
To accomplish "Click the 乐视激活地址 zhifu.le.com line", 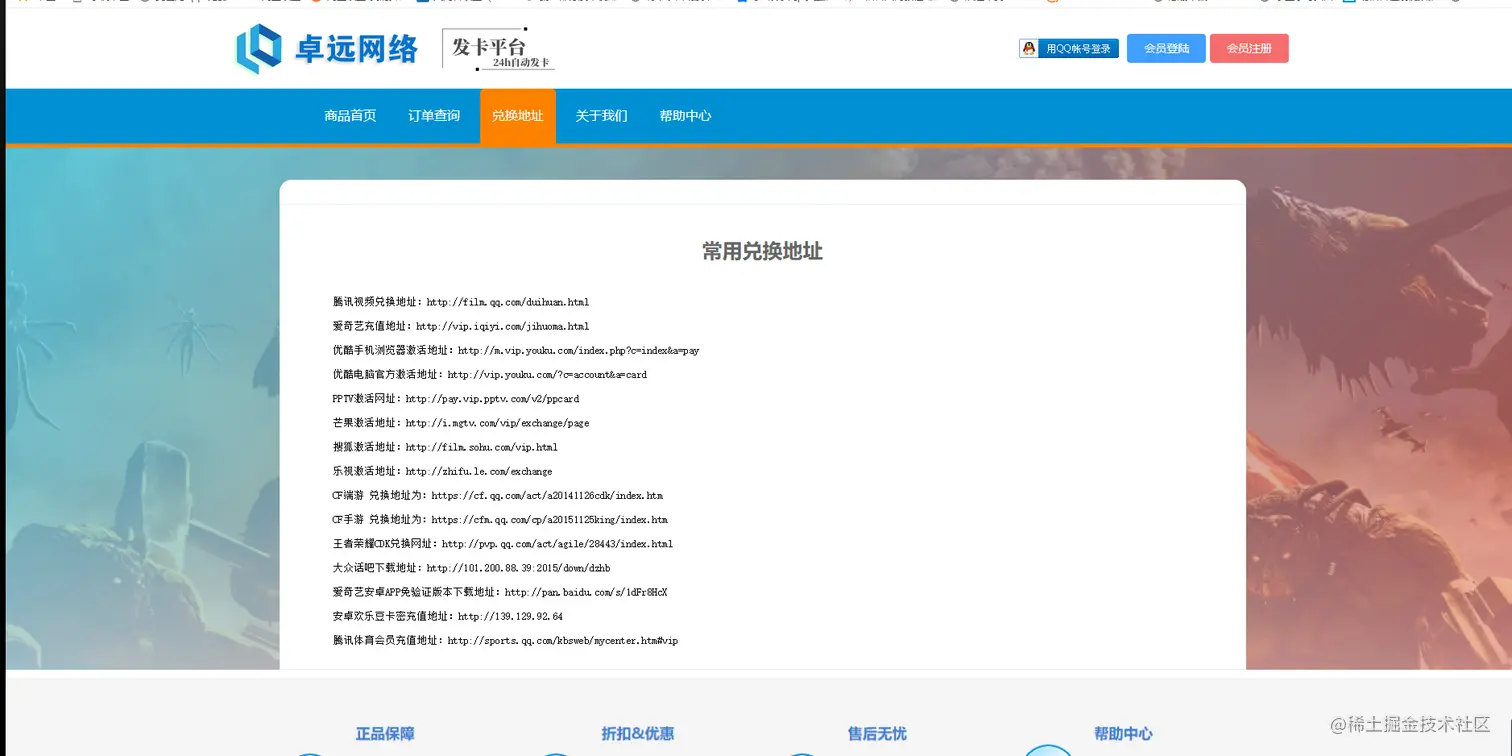I will coord(442,471).
